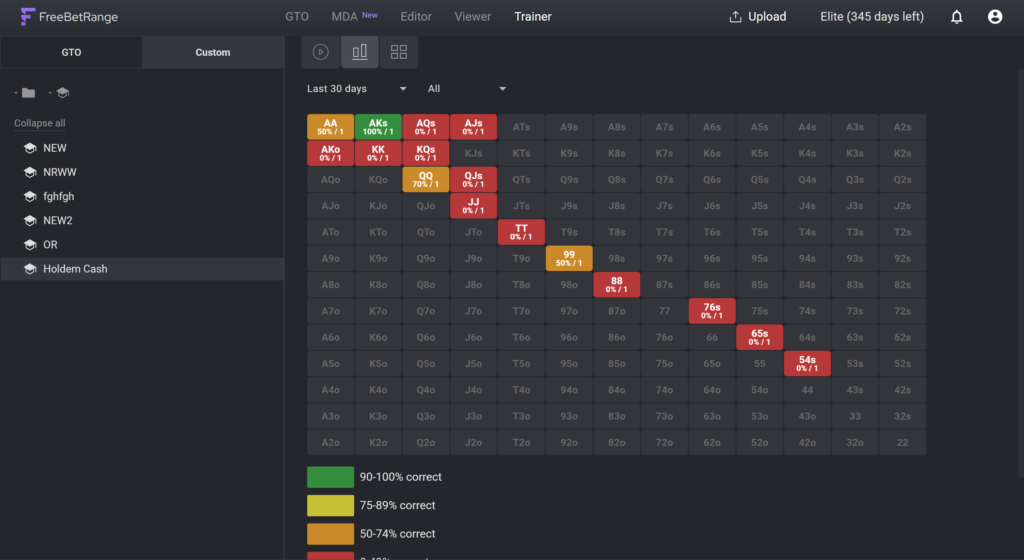The width and height of the screenshot is (1024, 560).
Task: Open the user account profile icon
Action: pyautogui.click(x=995, y=17)
